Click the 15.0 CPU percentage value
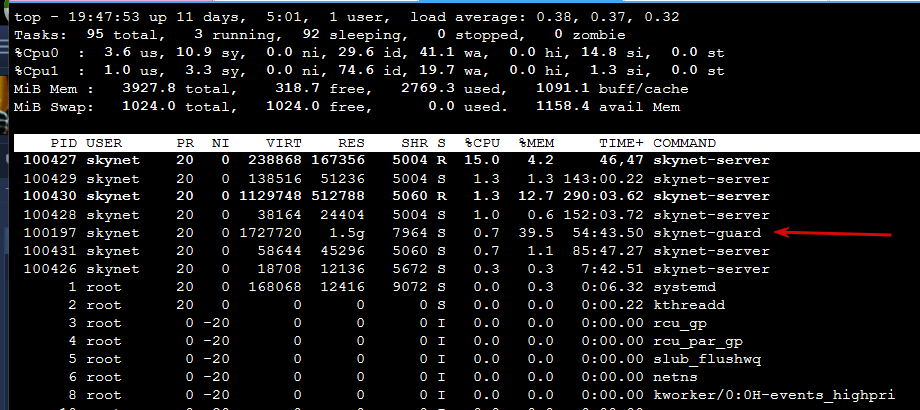Image resolution: width=920 pixels, height=410 pixels. pos(482,160)
